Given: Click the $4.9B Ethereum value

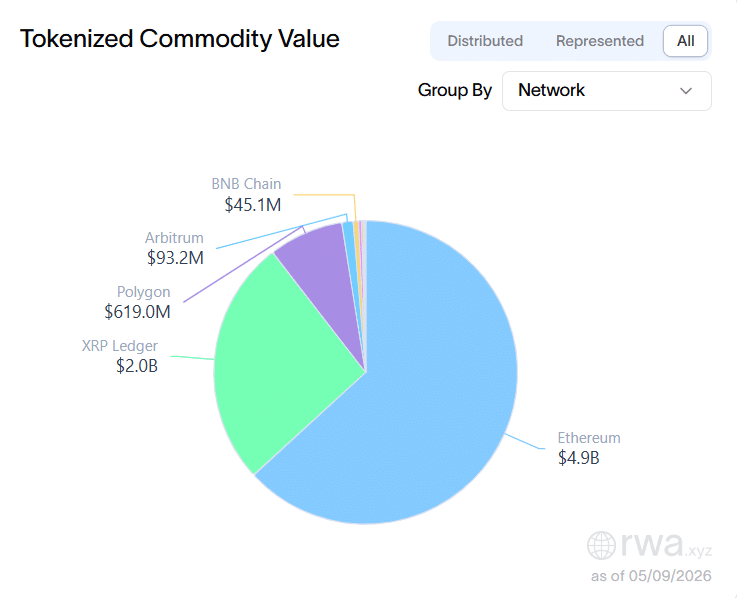Looking at the screenshot, I should coord(579,458).
